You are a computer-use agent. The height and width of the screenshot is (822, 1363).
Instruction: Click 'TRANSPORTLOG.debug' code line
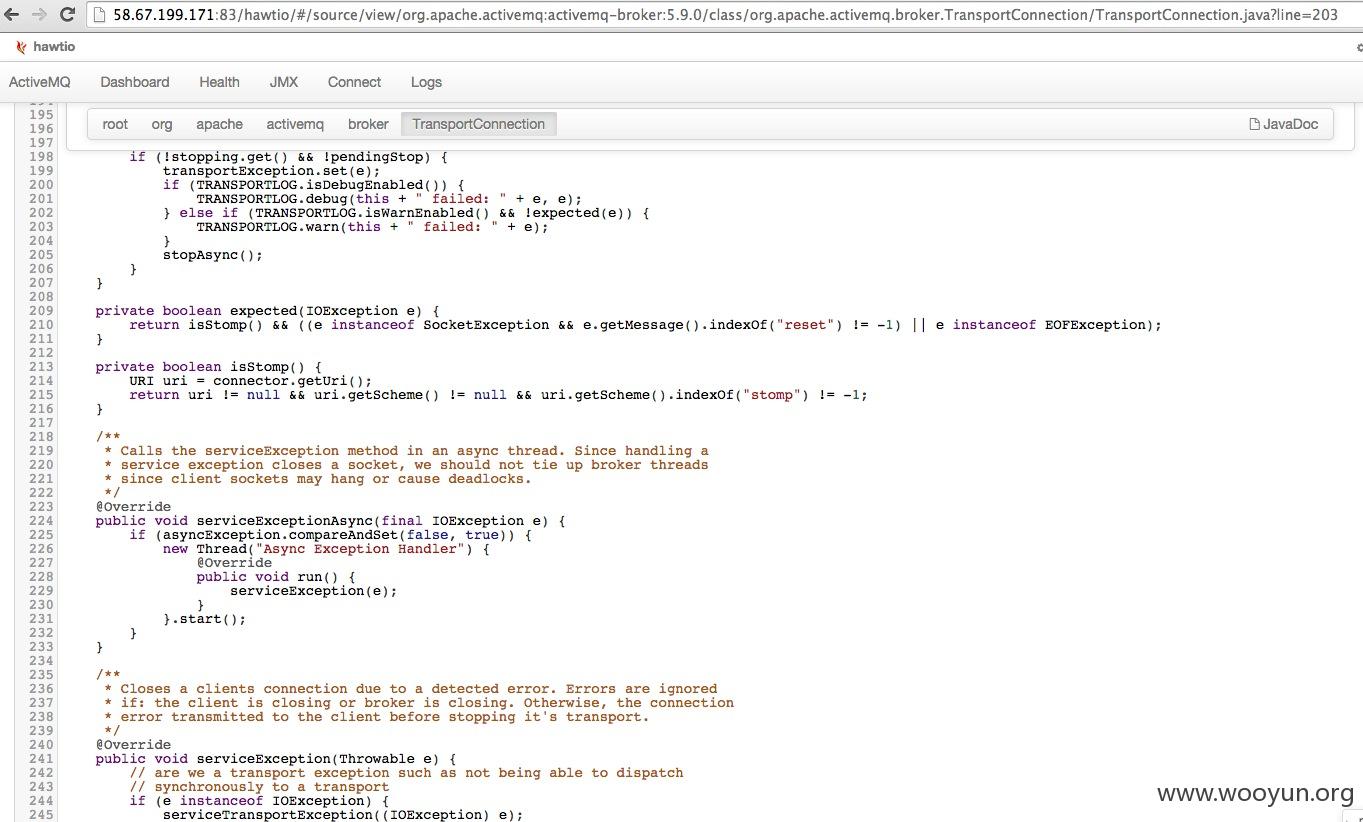(389, 198)
